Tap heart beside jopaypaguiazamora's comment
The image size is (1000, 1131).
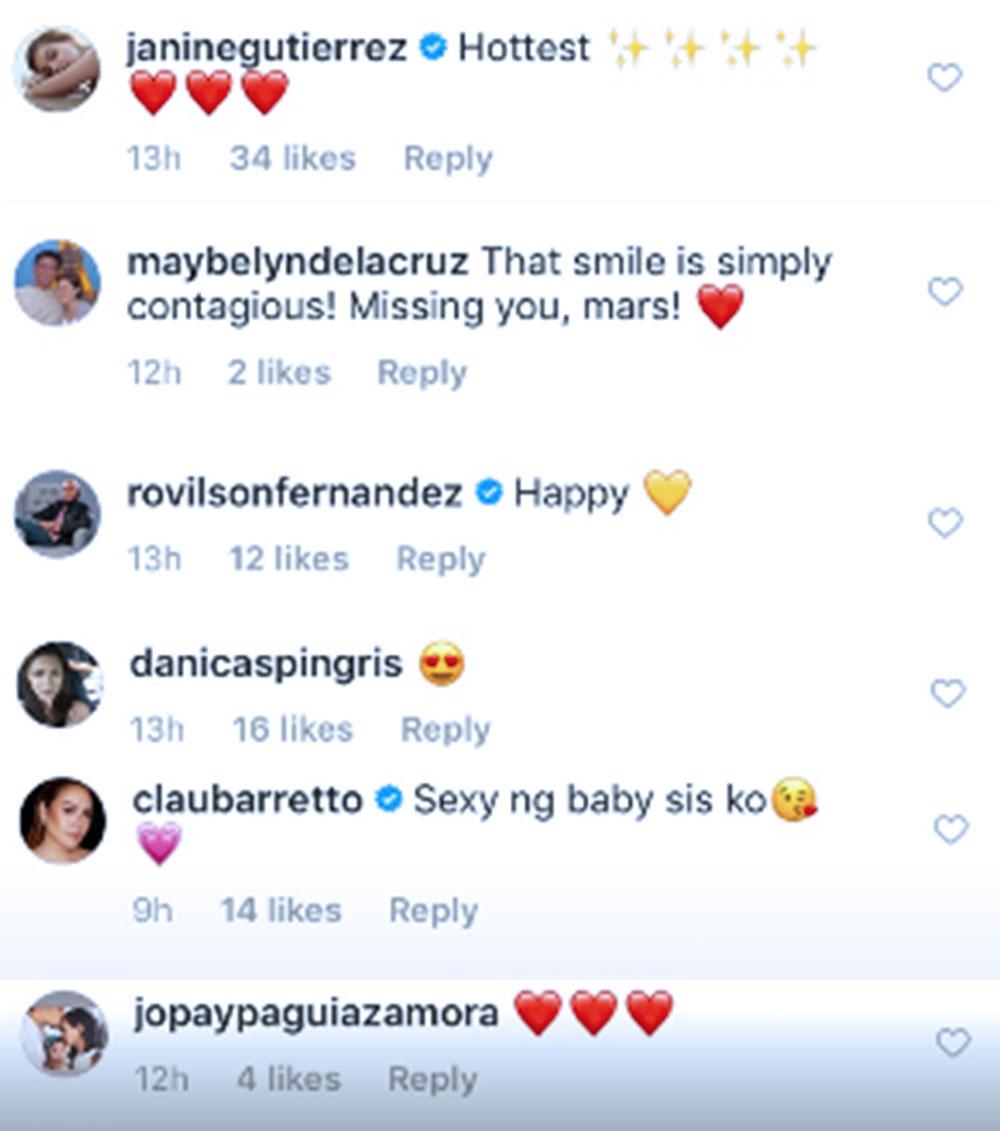pyautogui.click(x=952, y=1043)
